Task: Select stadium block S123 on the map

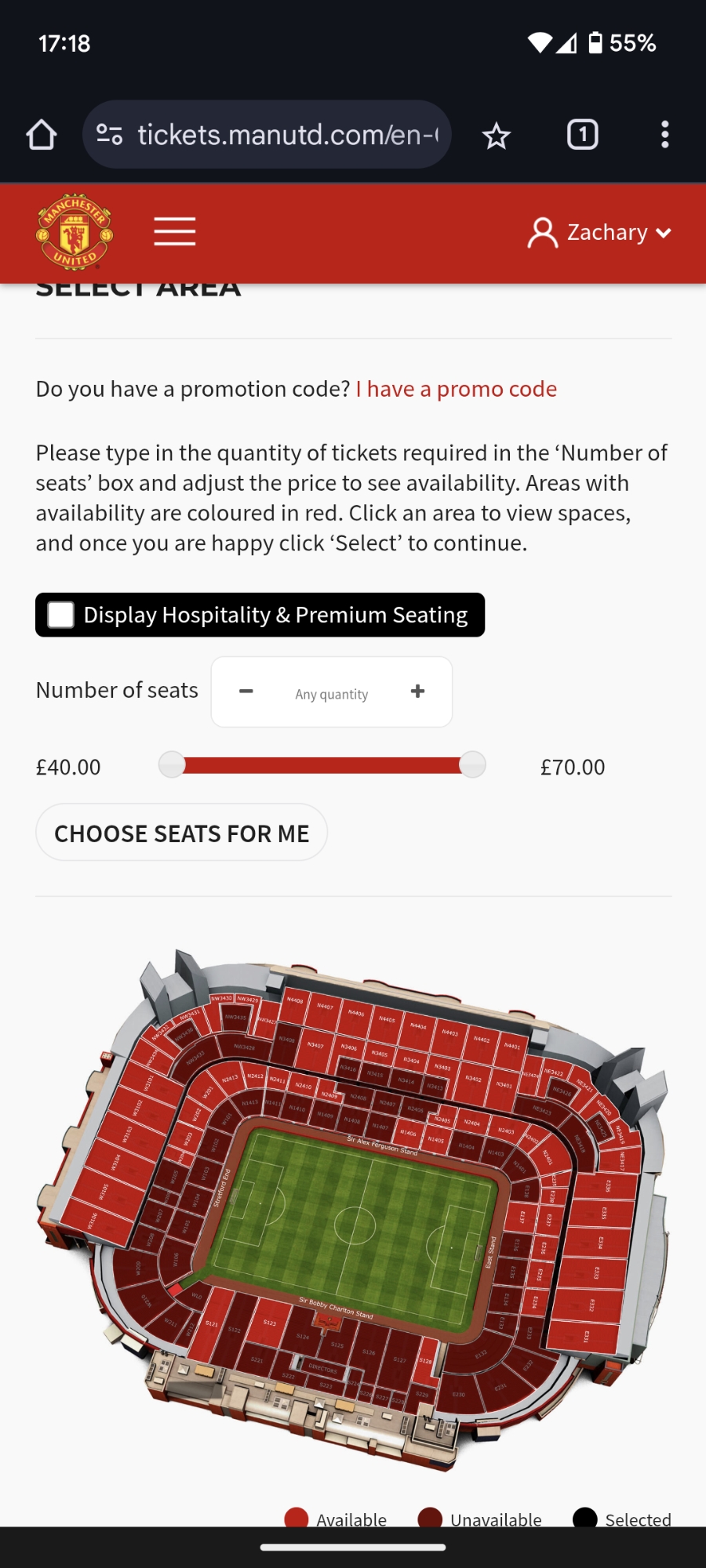Action: click(271, 1325)
